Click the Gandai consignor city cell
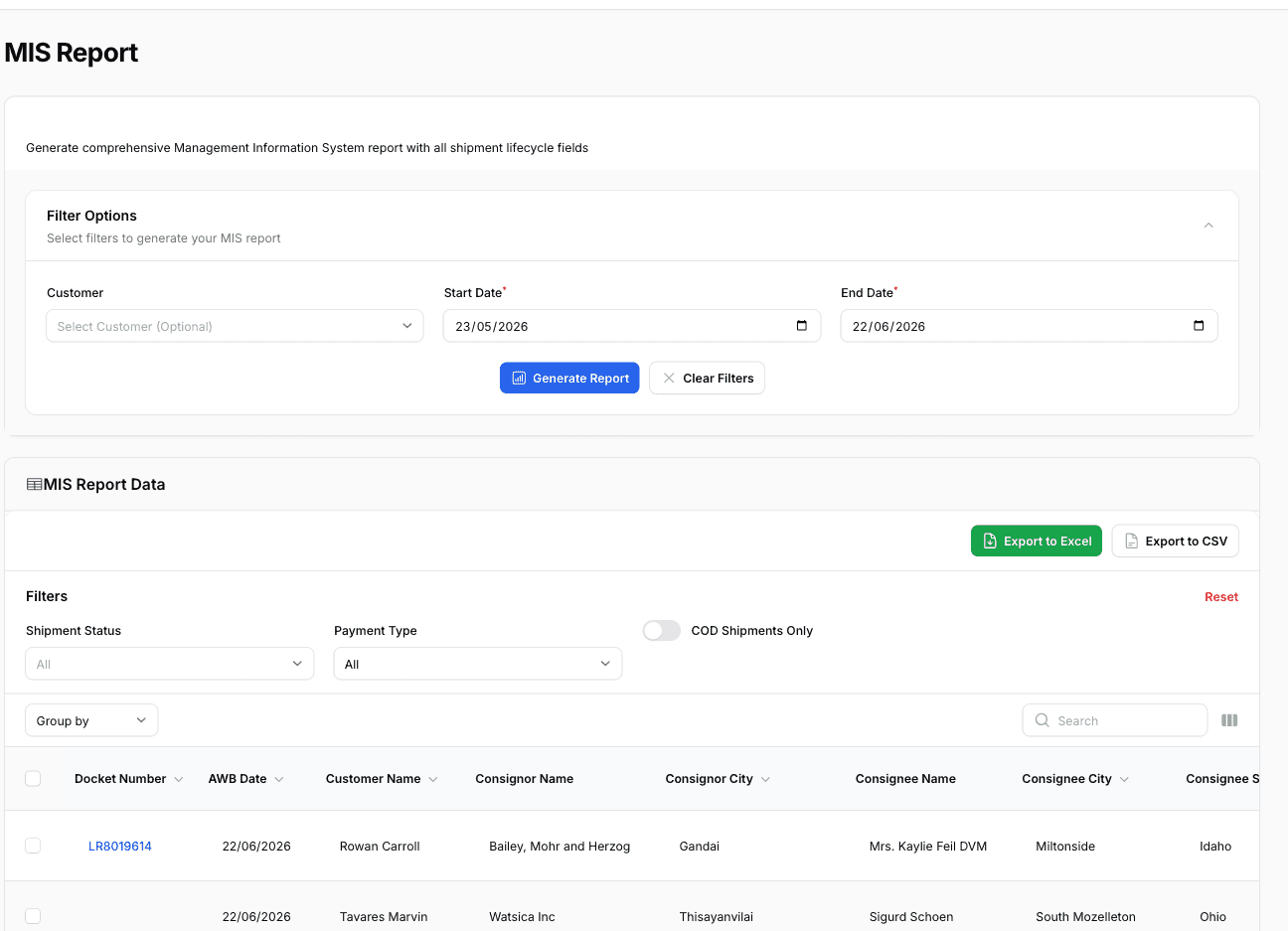The width and height of the screenshot is (1288, 931). pyautogui.click(x=700, y=847)
